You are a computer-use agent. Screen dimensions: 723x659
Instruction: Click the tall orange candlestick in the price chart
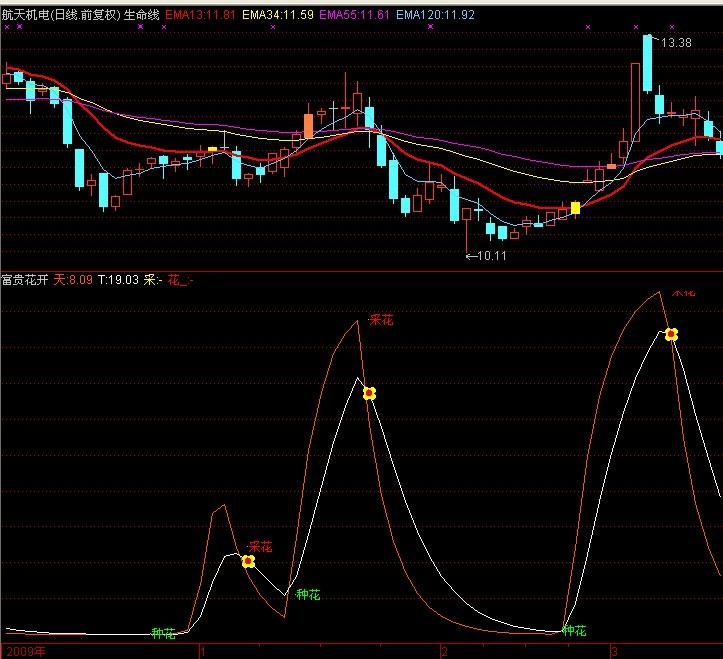pos(308,126)
